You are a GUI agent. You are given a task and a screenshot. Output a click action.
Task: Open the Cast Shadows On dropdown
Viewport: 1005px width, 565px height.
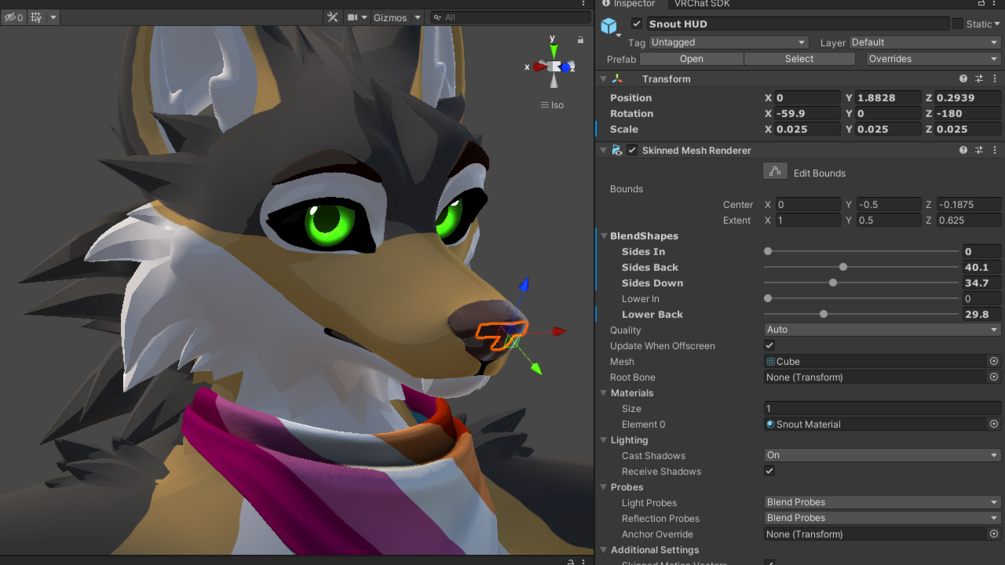[882, 455]
